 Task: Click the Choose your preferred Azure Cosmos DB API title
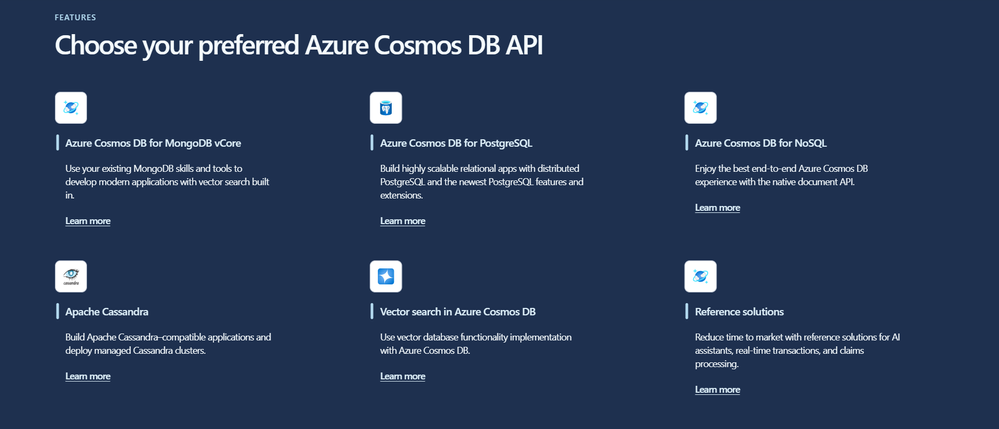299,47
